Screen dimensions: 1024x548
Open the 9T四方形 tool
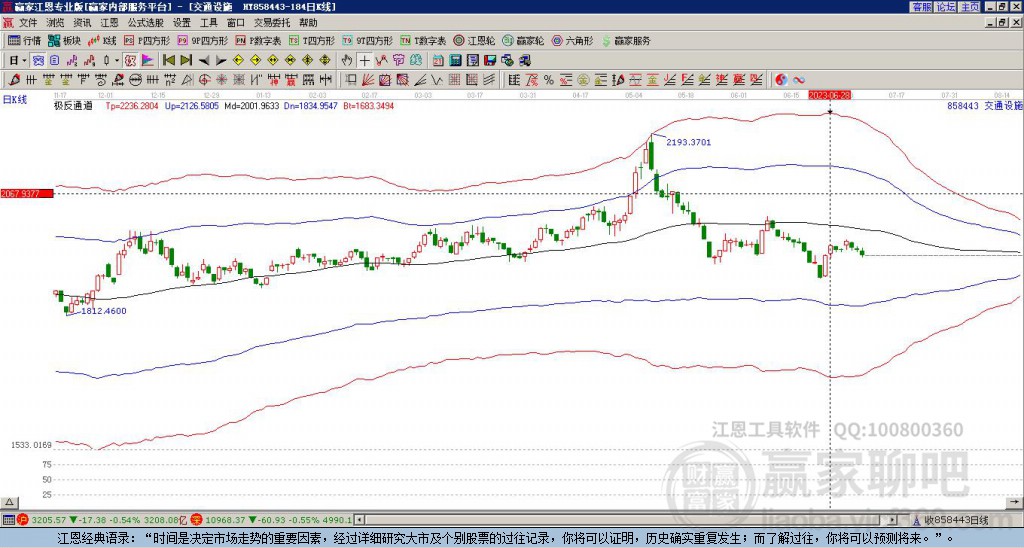tap(368, 40)
